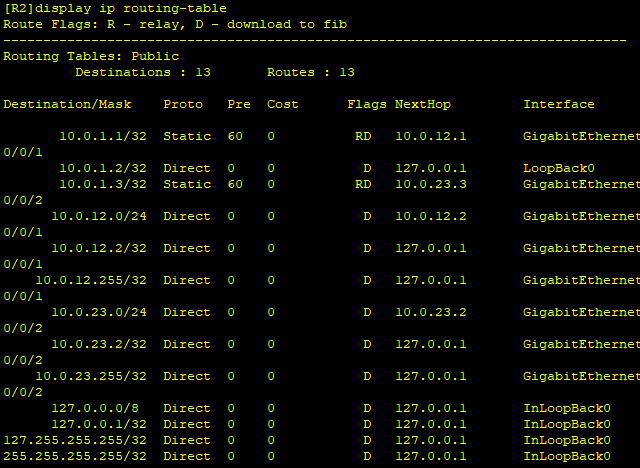Viewport: 640px width, 468px height.
Task: Click destination 10.0.1.1/32
Action: (x=103, y=136)
